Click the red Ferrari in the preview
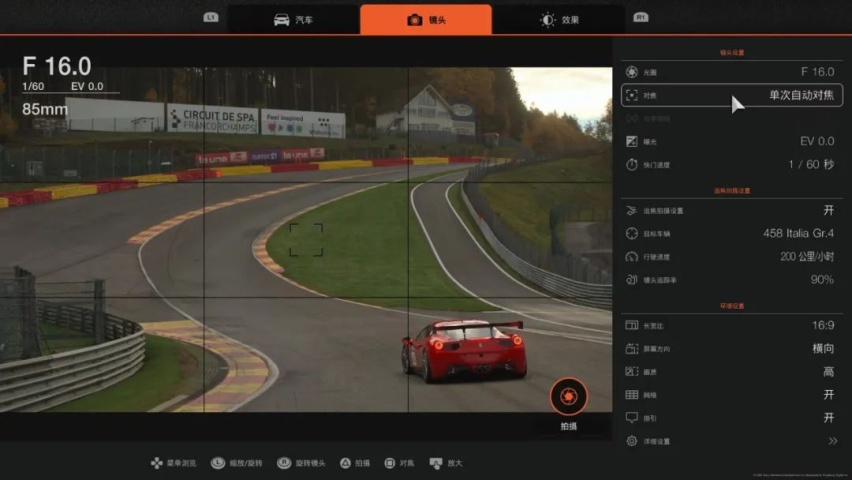 click(463, 350)
